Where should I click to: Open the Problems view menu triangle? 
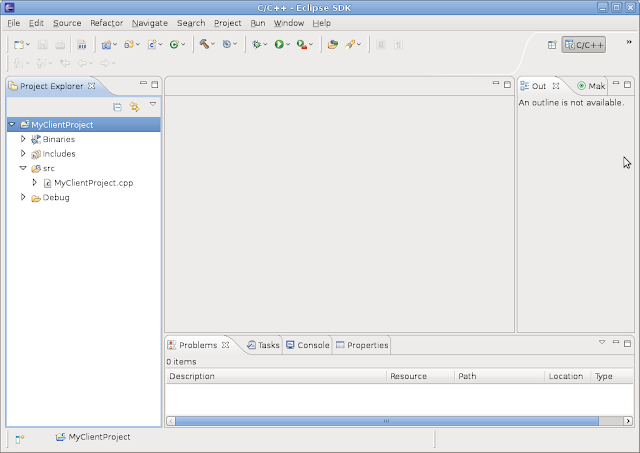tap(602, 342)
